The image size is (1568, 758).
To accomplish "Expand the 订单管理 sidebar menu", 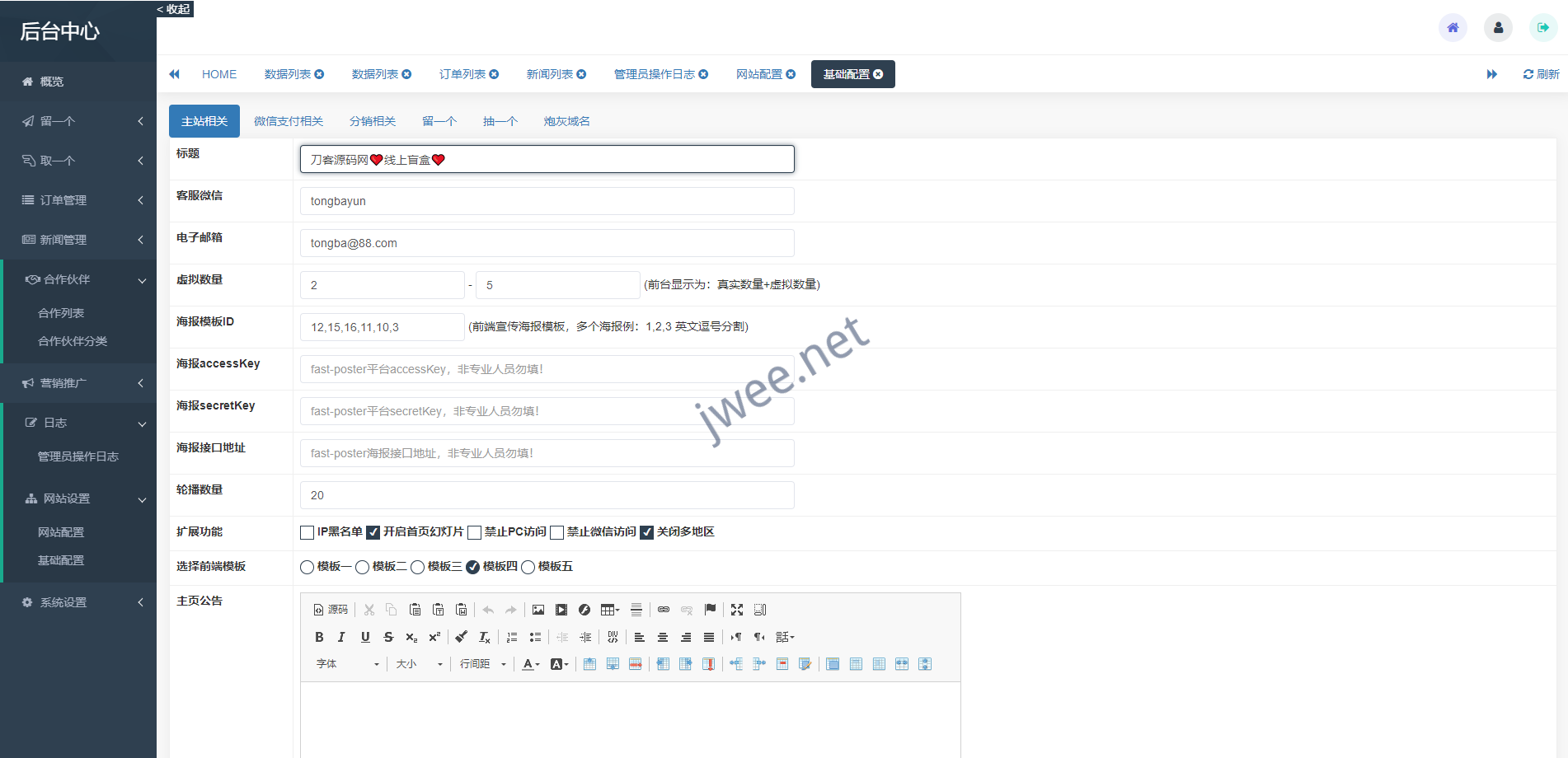I will click(78, 200).
